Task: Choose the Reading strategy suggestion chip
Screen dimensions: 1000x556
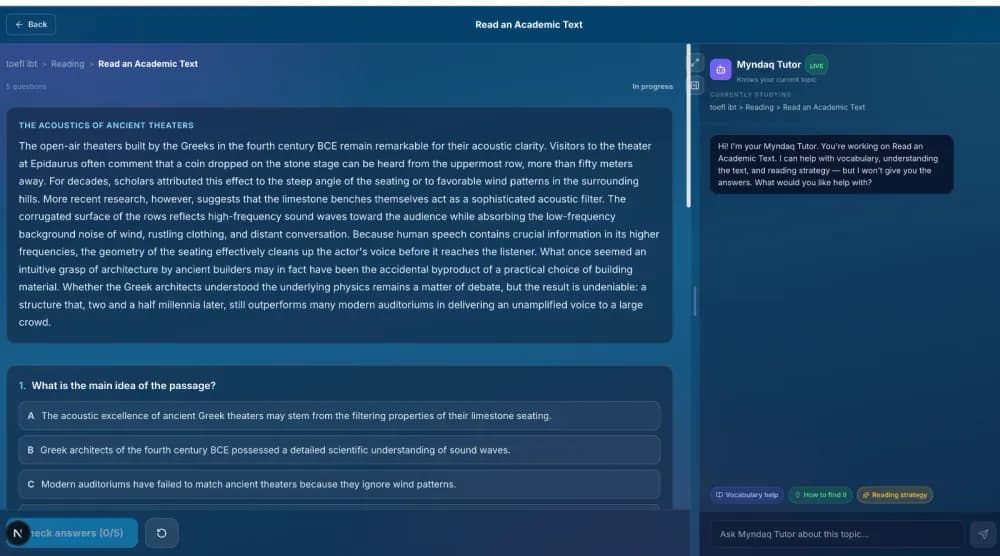Action: point(895,495)
